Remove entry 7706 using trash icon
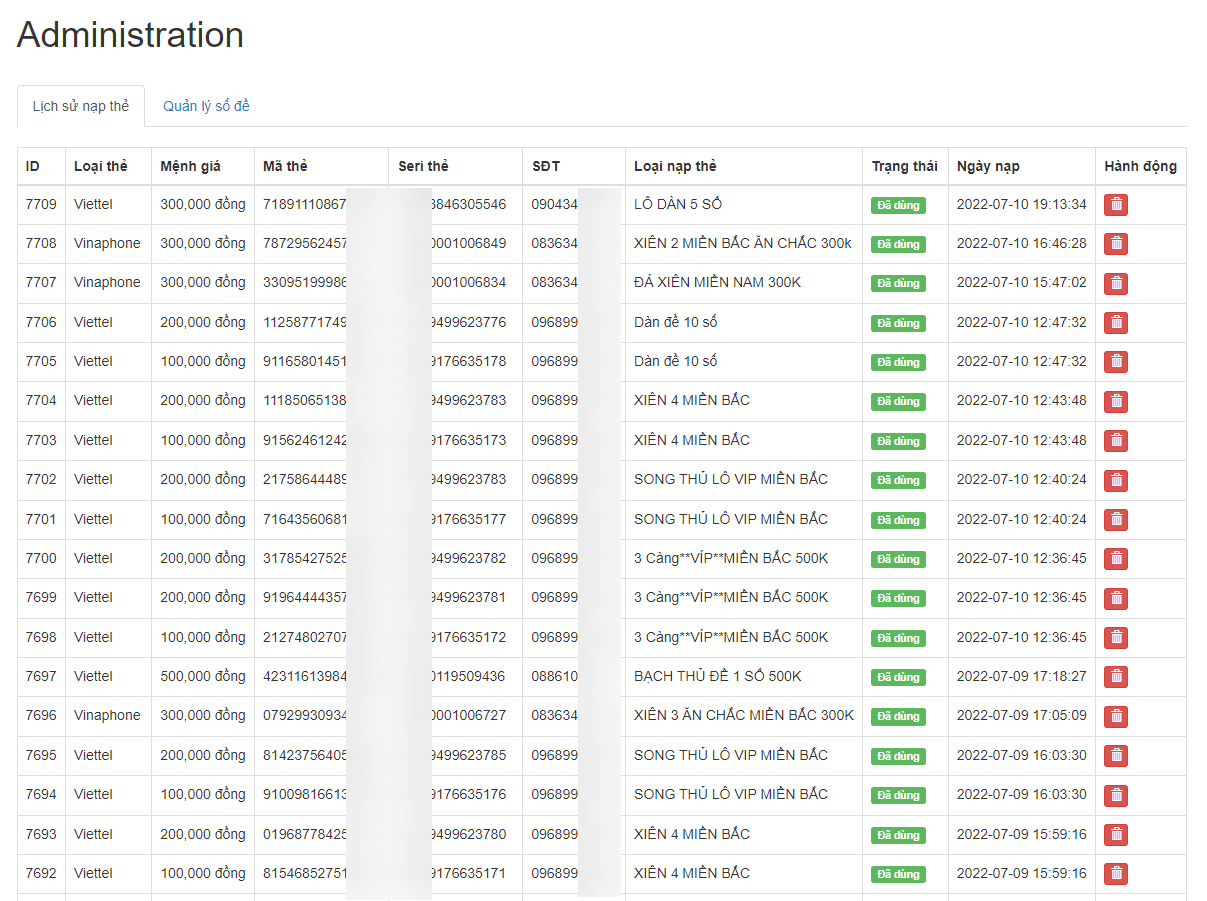This screenshot has width=1207, height=901. coord(1116,323)
